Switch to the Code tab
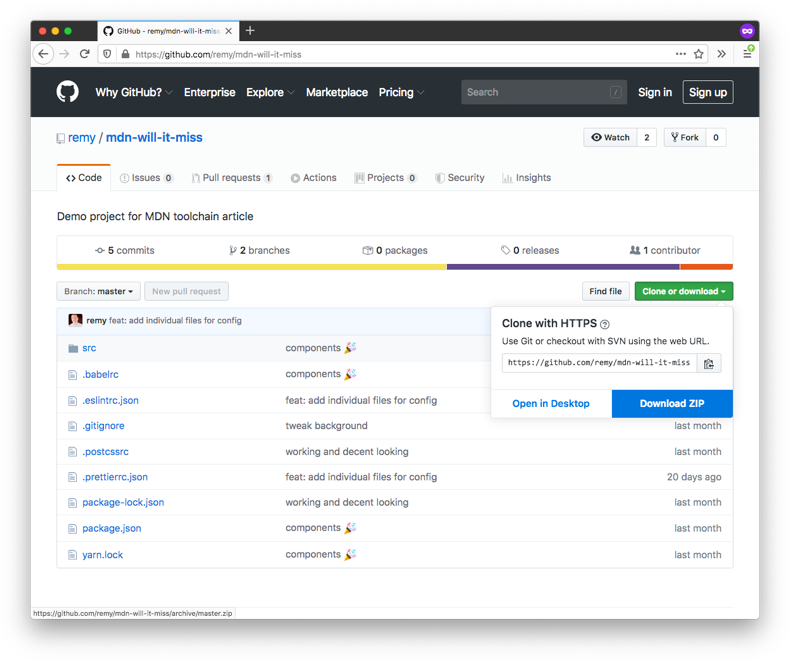Image resolution: width=790 pixels, height=662 pixels. coord(84,178)
